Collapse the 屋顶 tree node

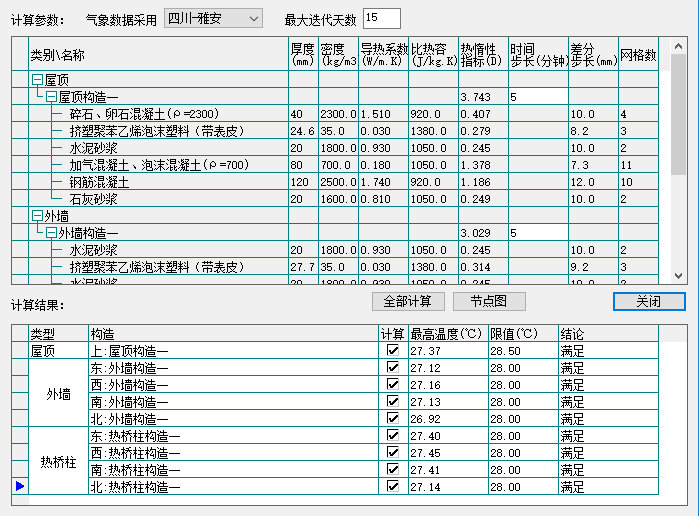pyautogui.click(x=37, y=79)
